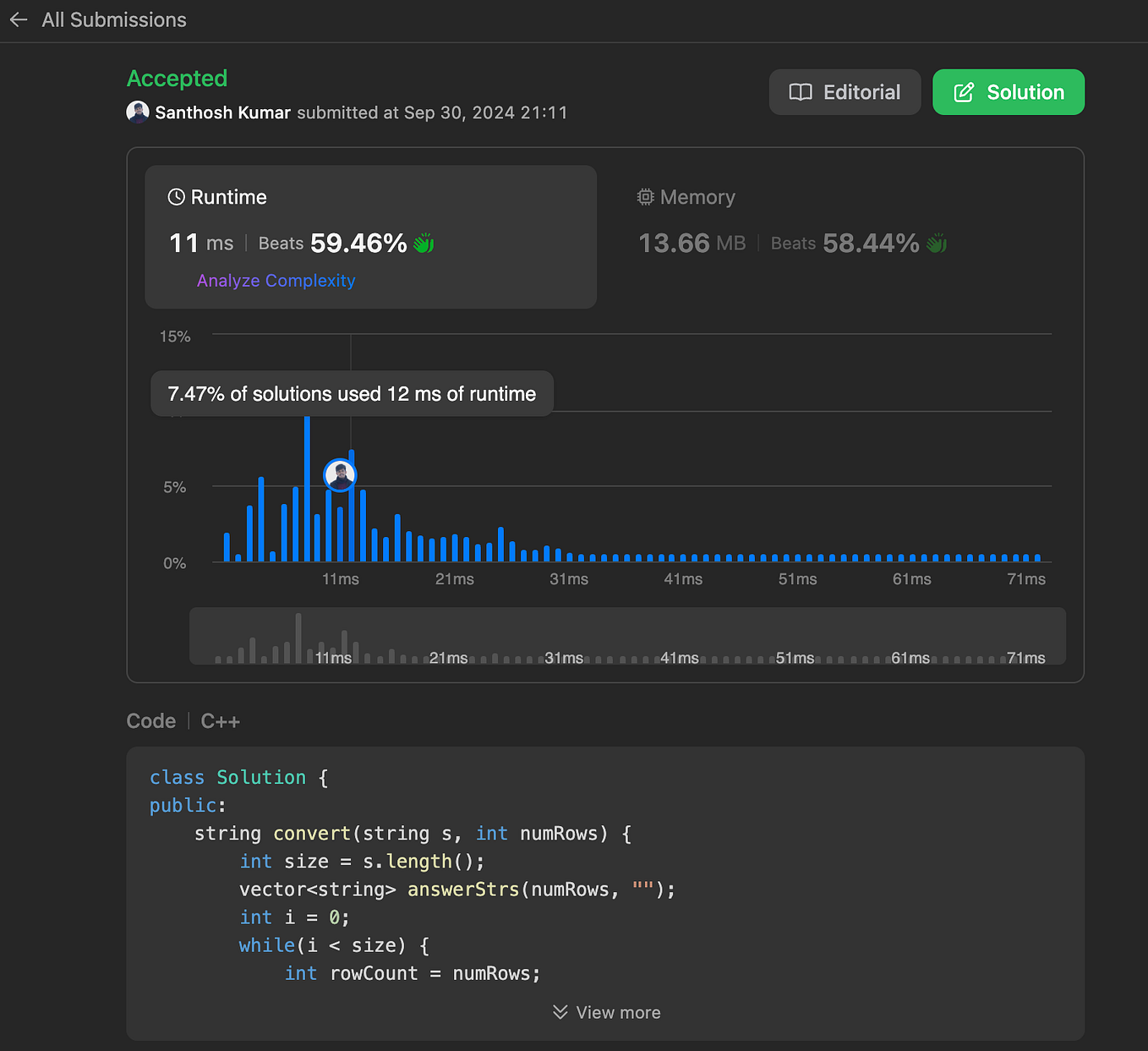Click the Editorial book icon
This screenshot has height=1051, width=1148.
click(x=800, y=92)
